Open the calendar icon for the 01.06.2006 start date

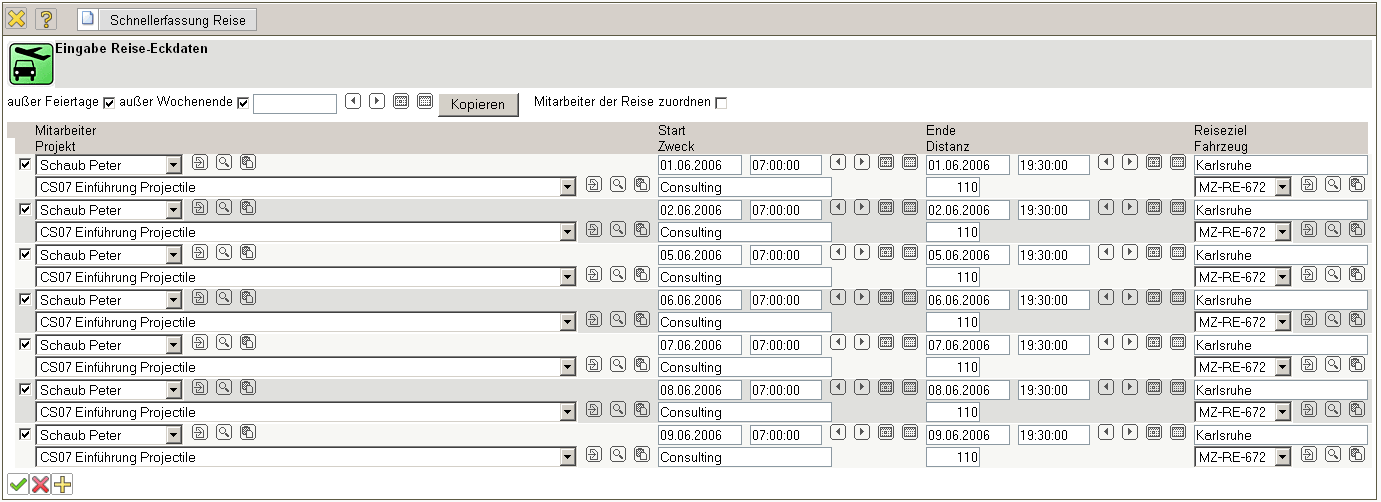[886, 162]
